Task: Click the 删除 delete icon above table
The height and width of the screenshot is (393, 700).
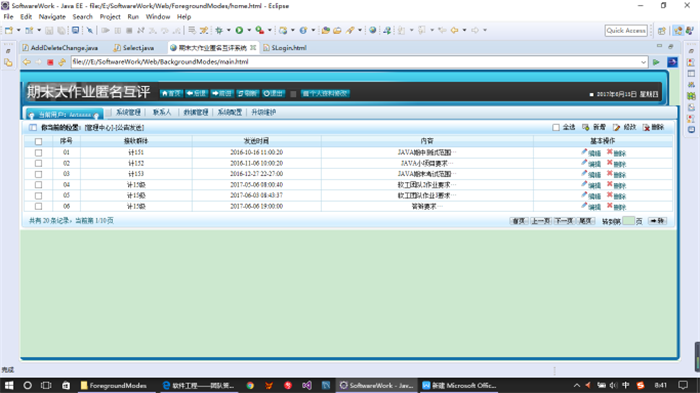Action: (646, 127)
